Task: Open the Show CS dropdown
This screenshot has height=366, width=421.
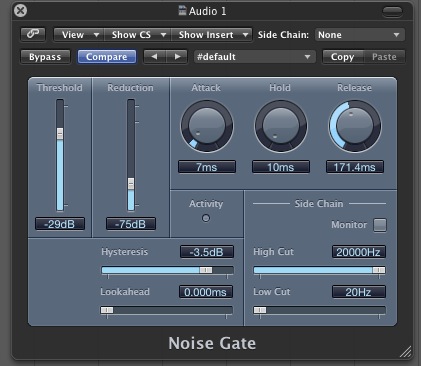Action: [x=138, y=35]
